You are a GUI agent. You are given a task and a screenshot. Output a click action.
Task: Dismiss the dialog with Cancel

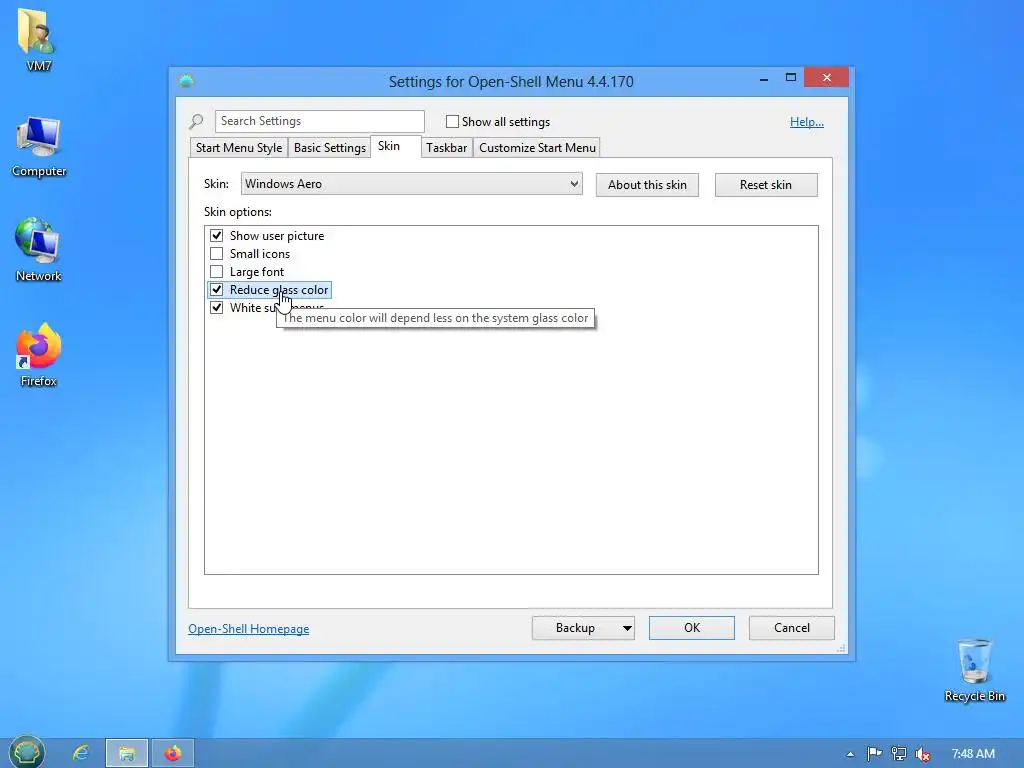[x=792, y=628]
